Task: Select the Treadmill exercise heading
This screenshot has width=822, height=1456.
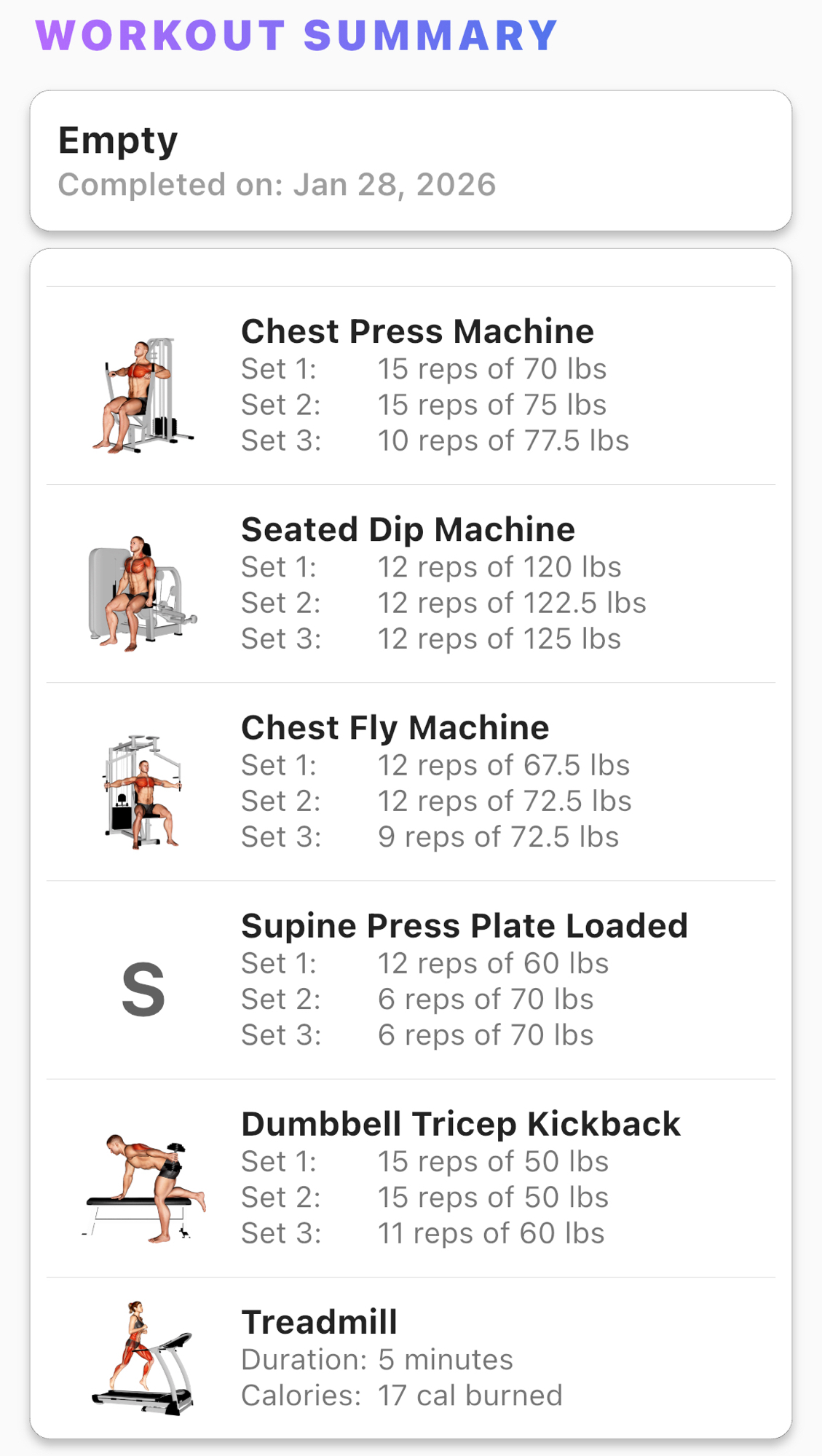Action: [319, 1322]
